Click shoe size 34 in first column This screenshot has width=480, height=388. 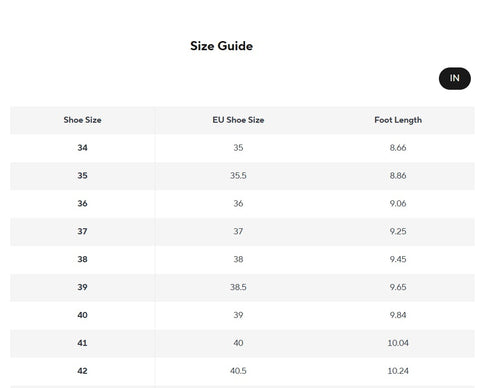coord(82,148)
